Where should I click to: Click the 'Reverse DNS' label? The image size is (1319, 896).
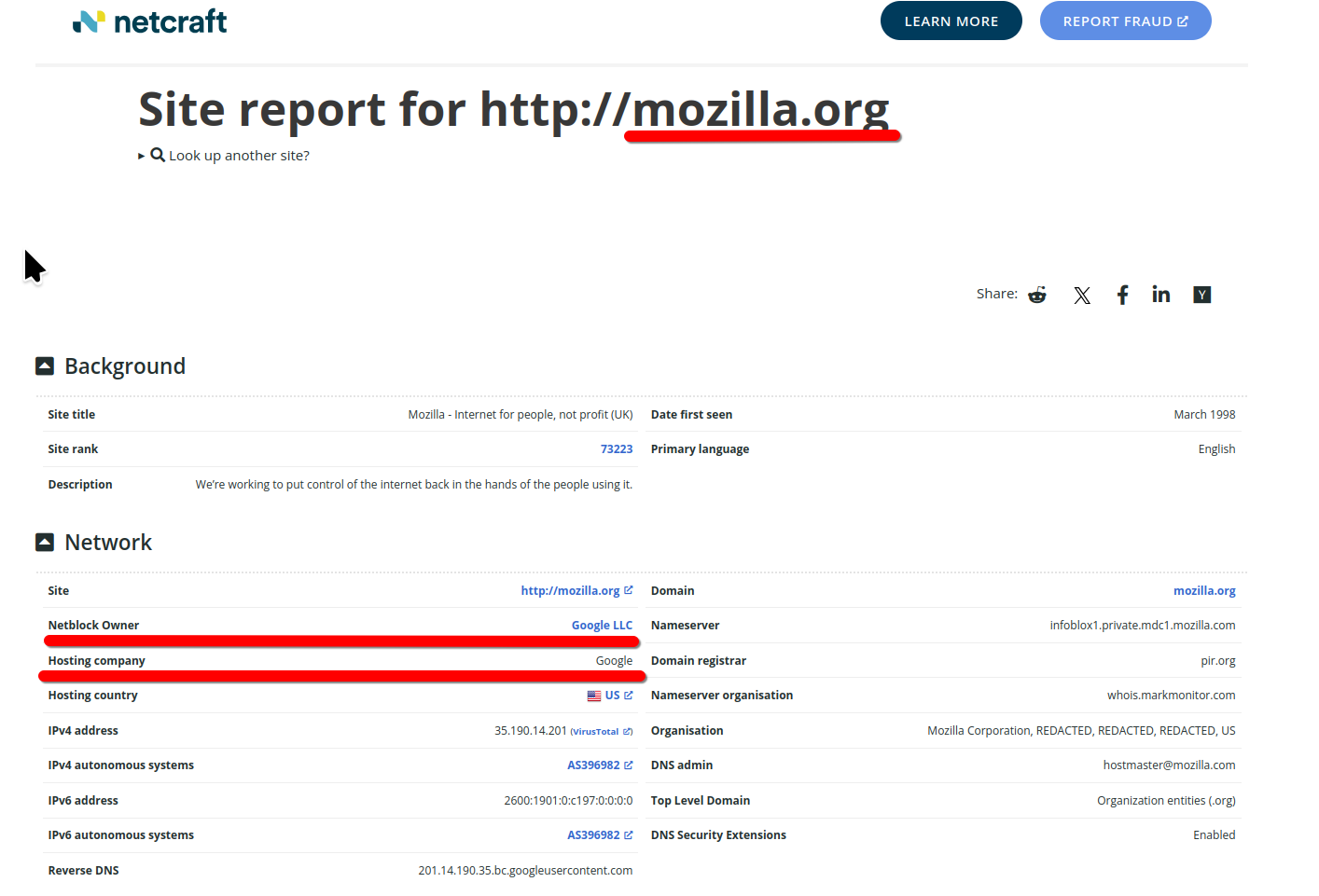(x=84, y=871)
